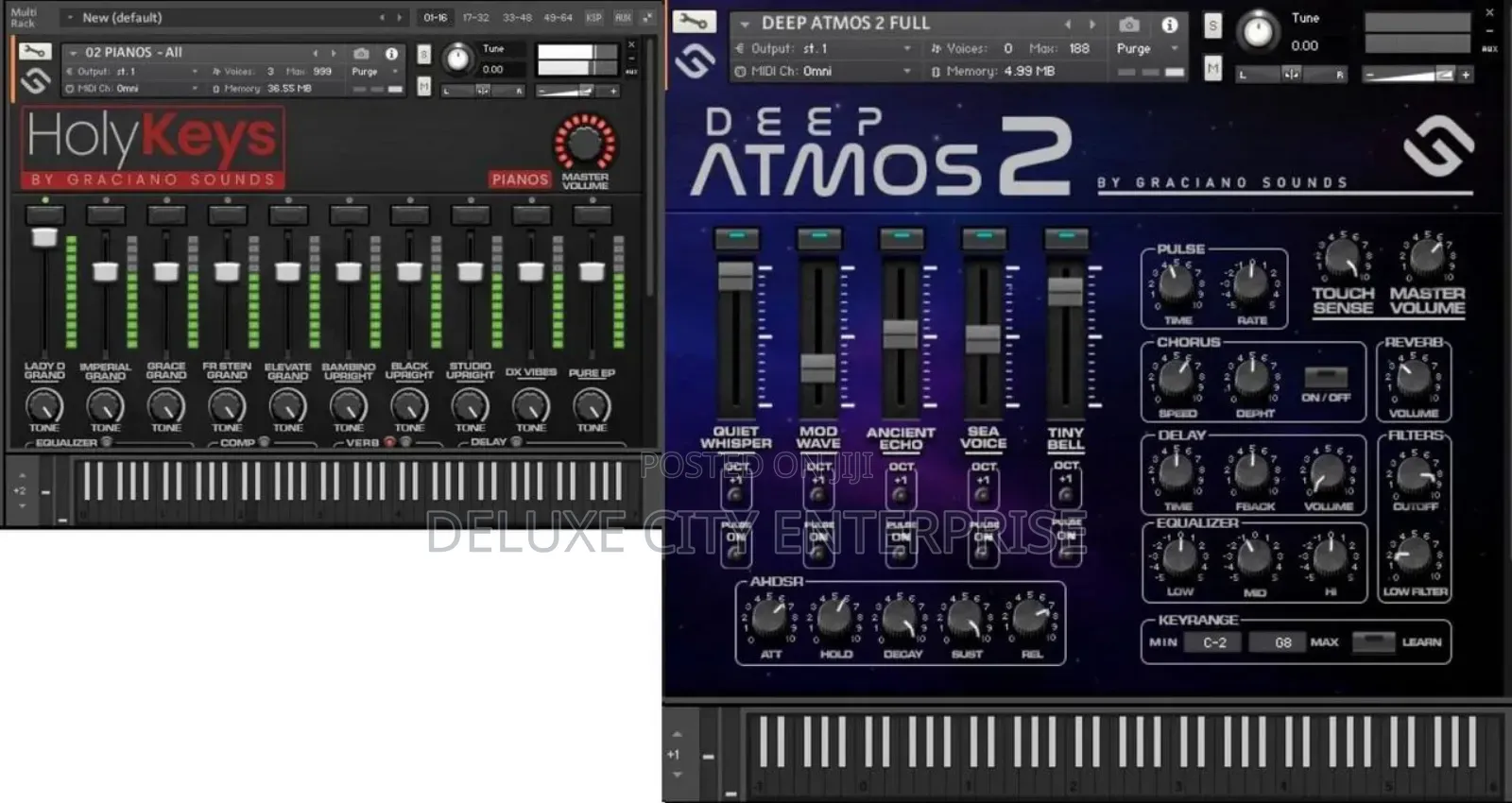This screenshot has height=803, width=1512.
Task: Open the AUX tab in Multi Rack
Action: click(x=623, y=17)
